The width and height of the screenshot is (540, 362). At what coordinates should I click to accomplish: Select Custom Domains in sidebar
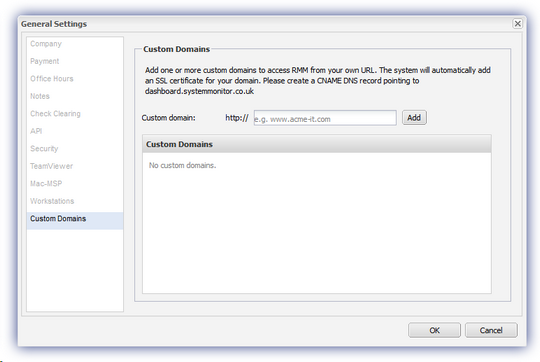(x=75, y=220)
